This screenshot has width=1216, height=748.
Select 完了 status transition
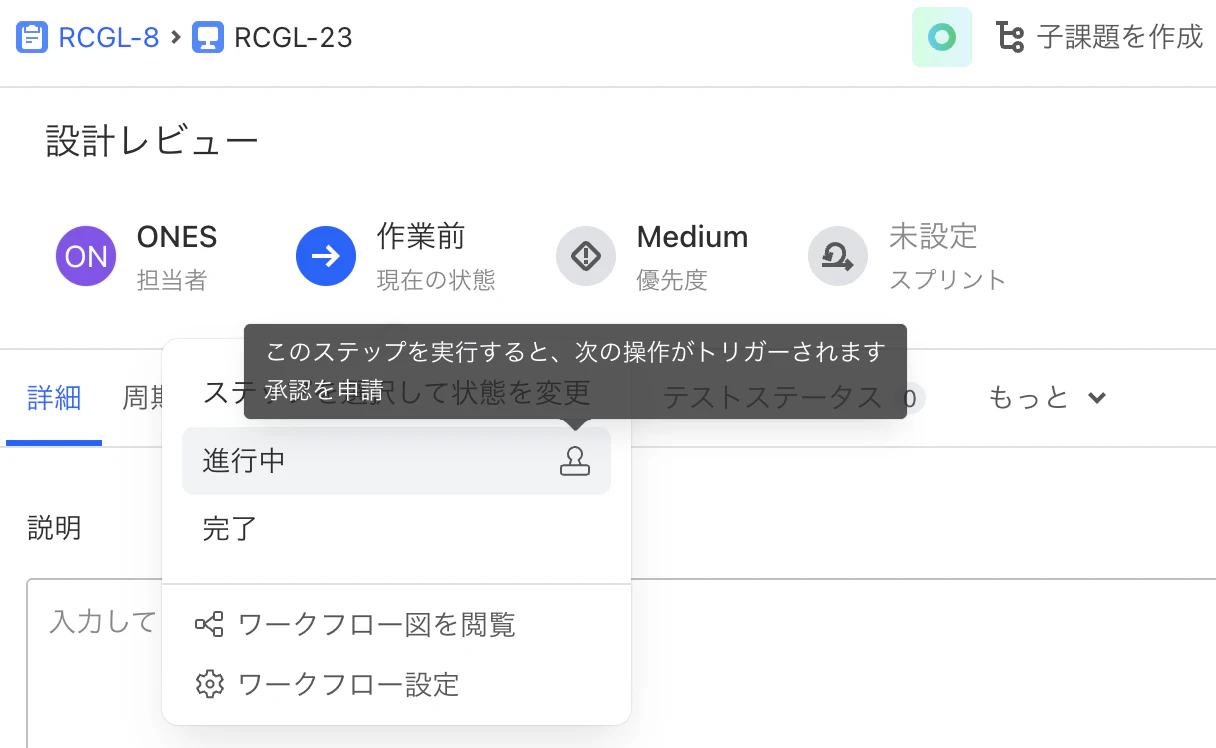click(396, 528)
